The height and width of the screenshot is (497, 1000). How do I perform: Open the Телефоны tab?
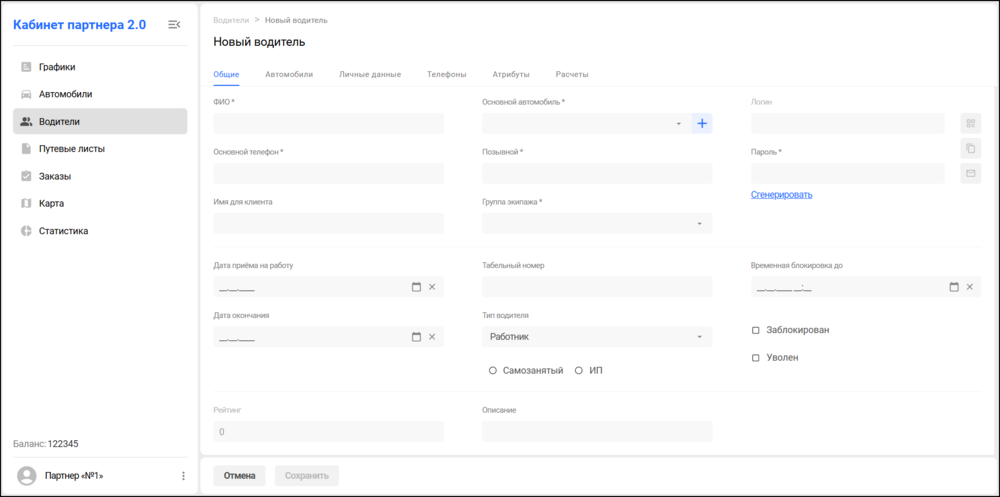click(446, 75)
